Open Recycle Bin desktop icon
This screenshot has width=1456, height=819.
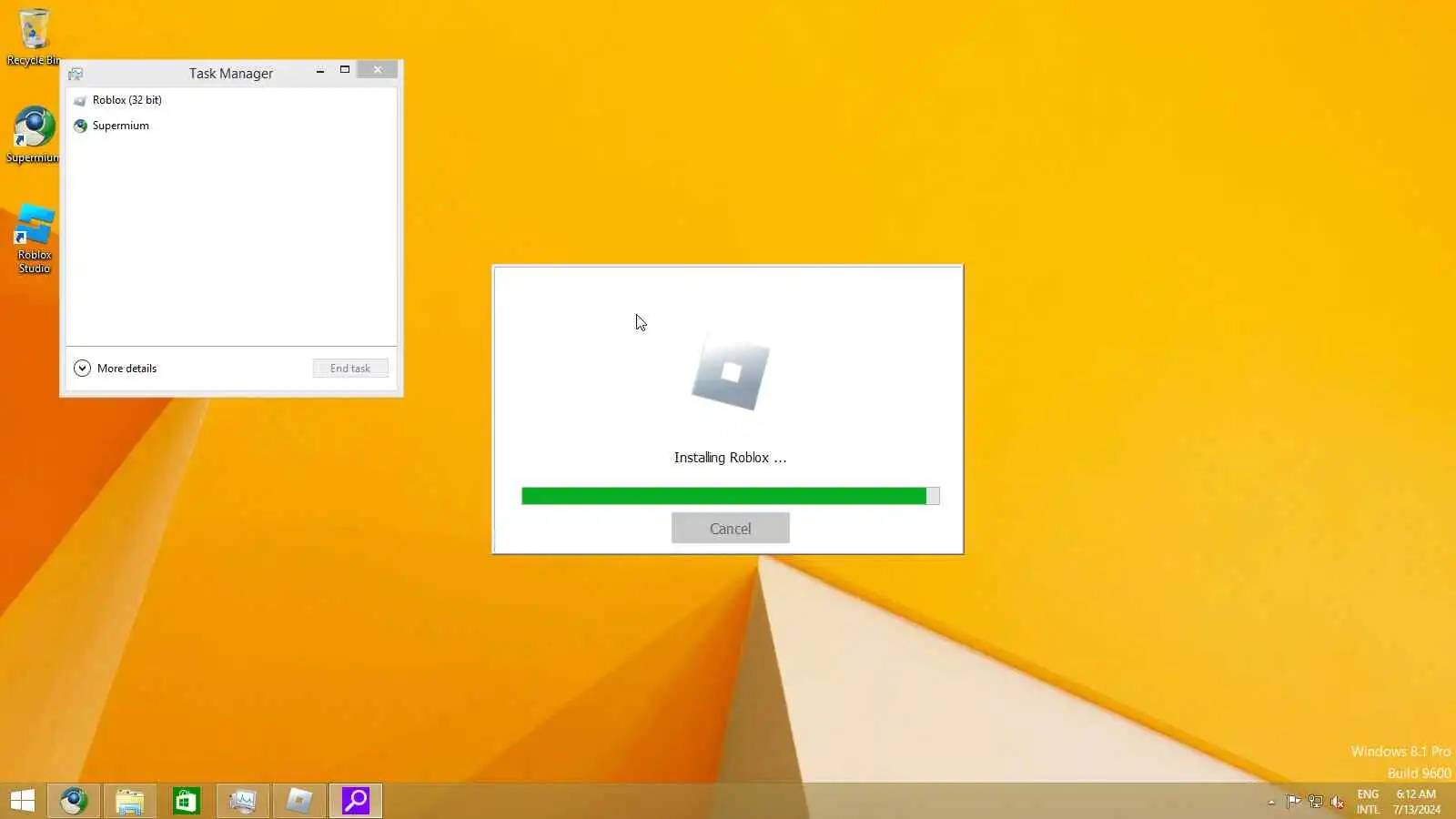33,37
